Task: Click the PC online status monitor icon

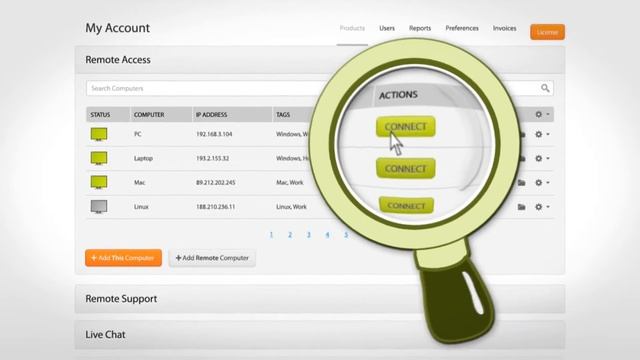Action: pyautogui.click(x=99, y=134)
